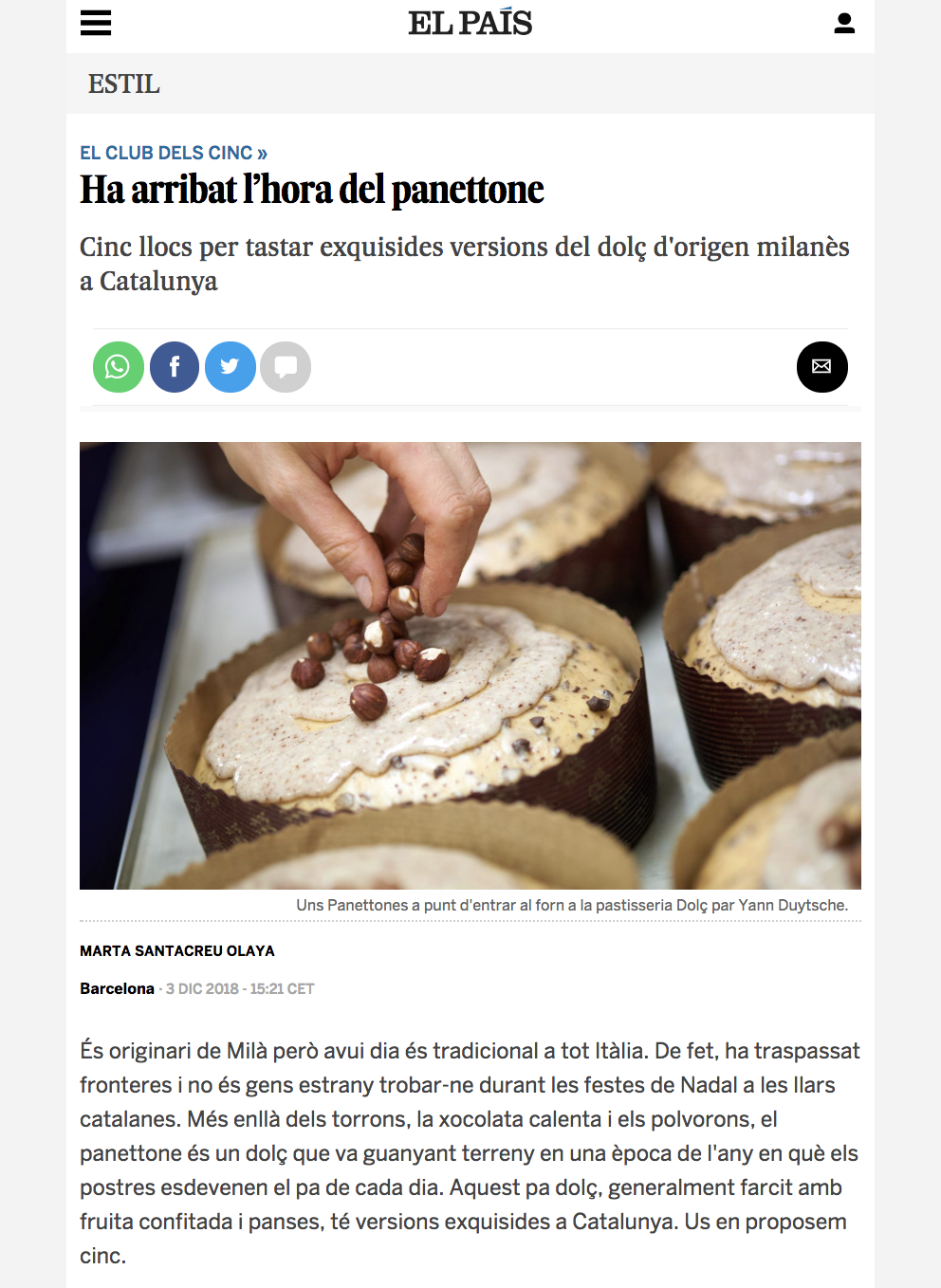The height and width of the screenshot is (1288, 941).
Task: Share article on Twitter
Action: pyautogui.click(x=231, y=367)
